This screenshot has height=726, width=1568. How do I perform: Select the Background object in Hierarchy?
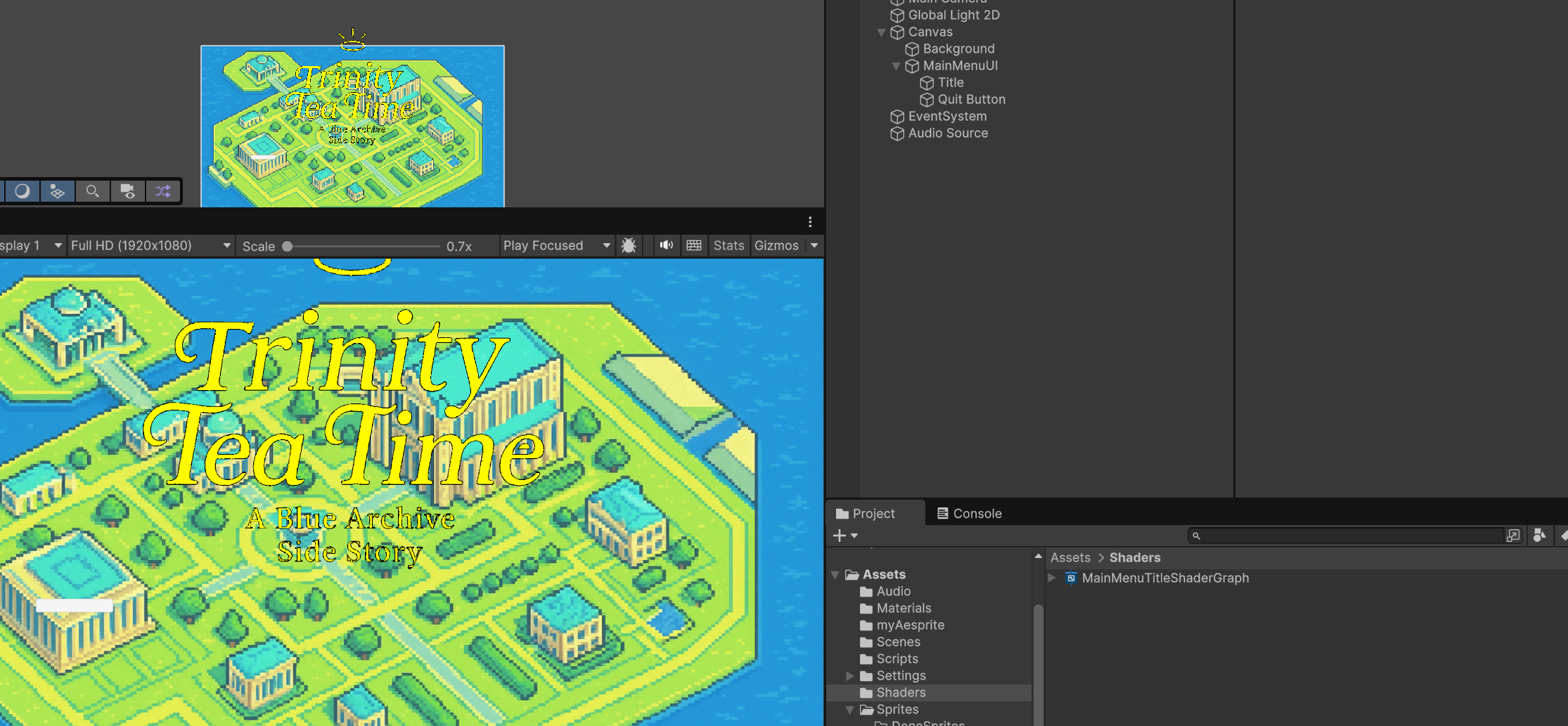coord(958,48)
